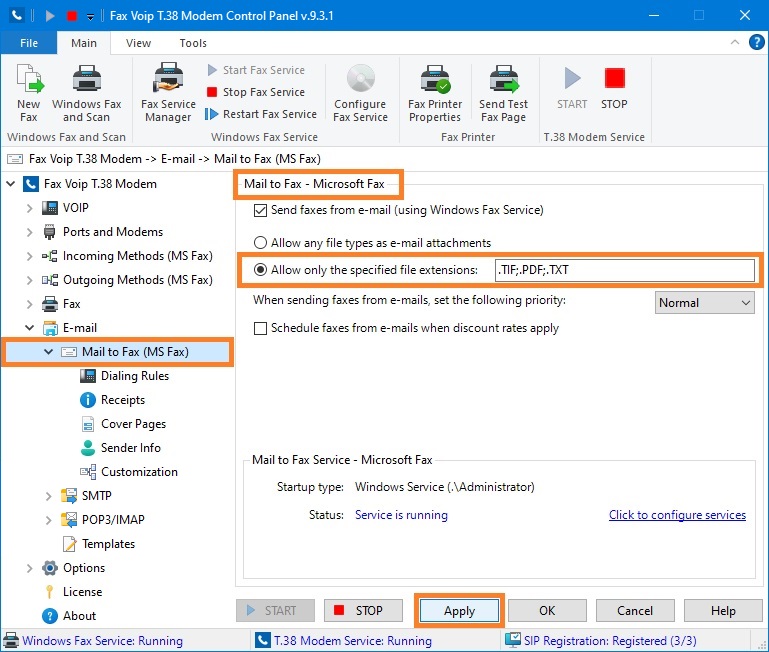Click the quick access play icon
The width and height of the screenshot is (769, 652).
coord(50,16)
